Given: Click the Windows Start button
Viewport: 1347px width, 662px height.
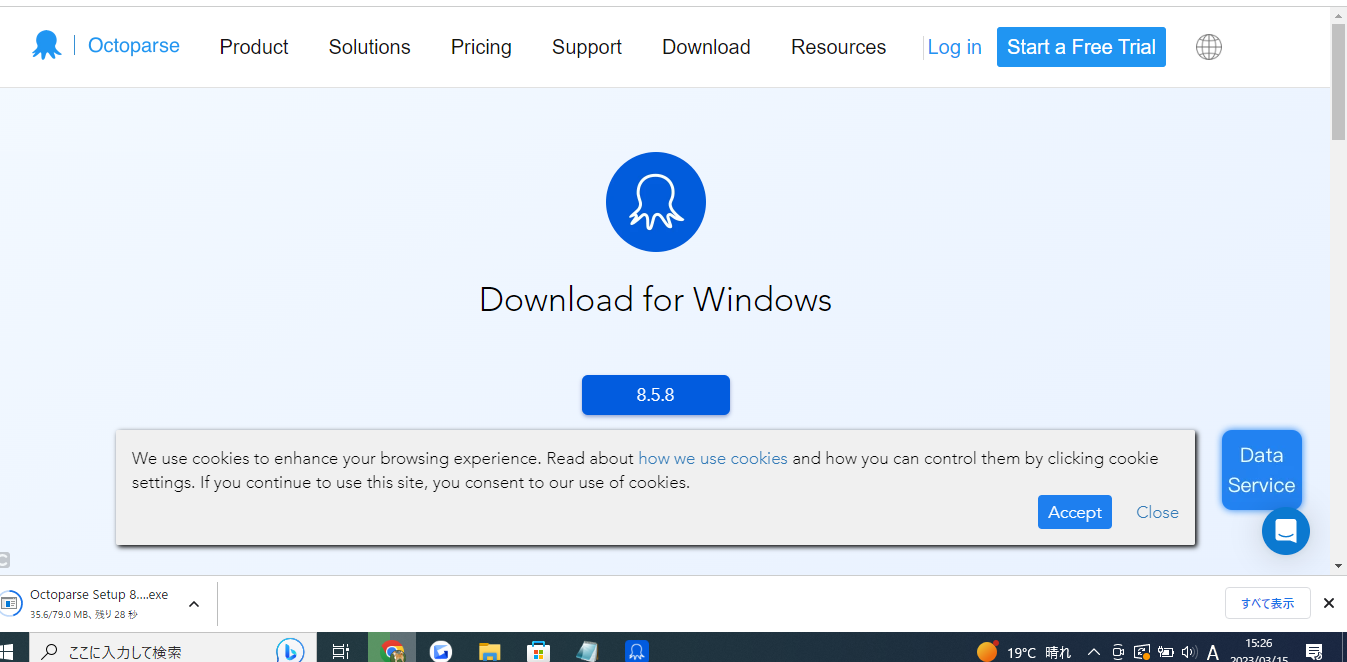Looking at the screenshot, I should pos(8,651).
